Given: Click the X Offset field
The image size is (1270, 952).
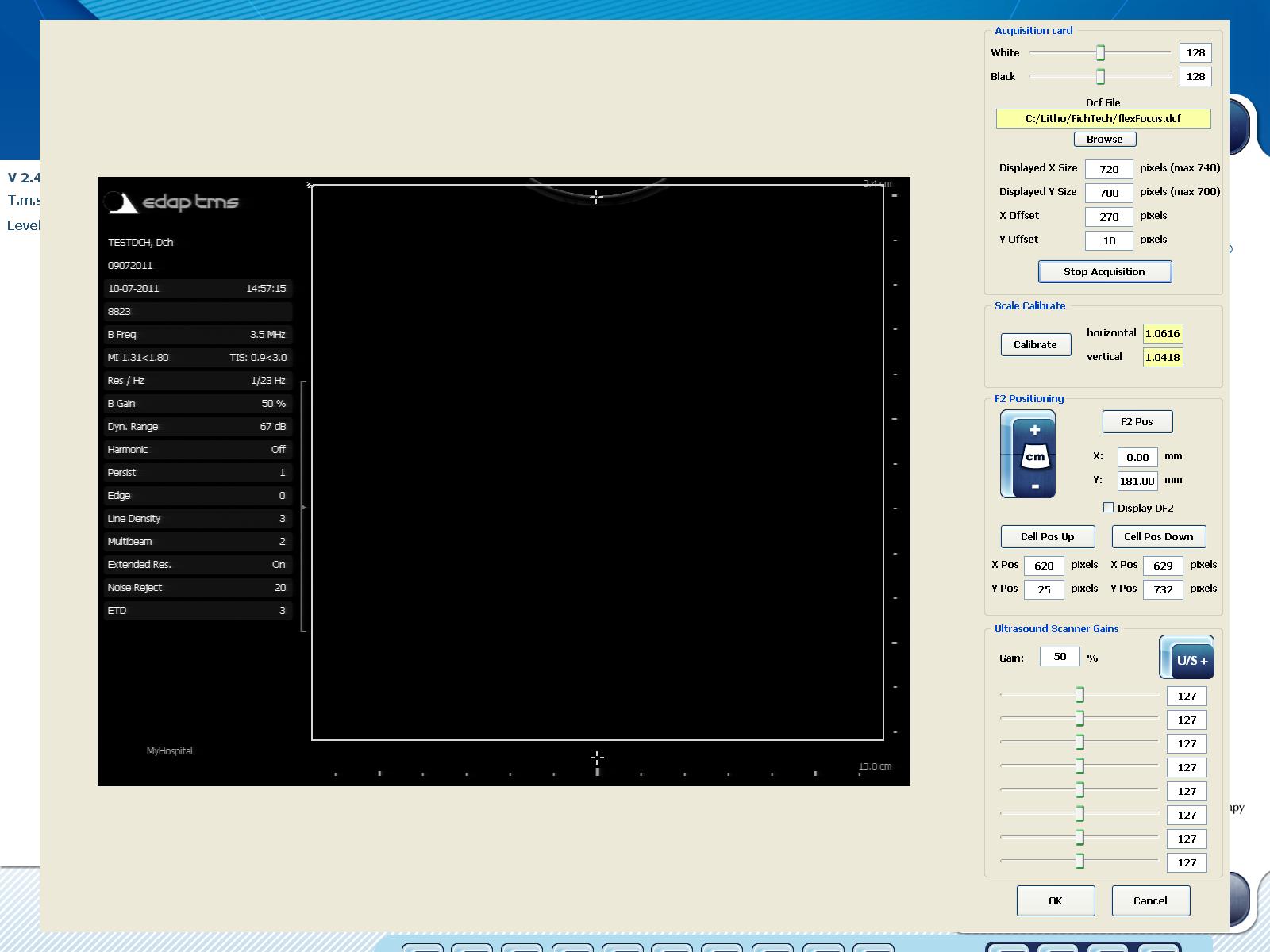Looking at the screenshot, I should tap(1109, 217).
